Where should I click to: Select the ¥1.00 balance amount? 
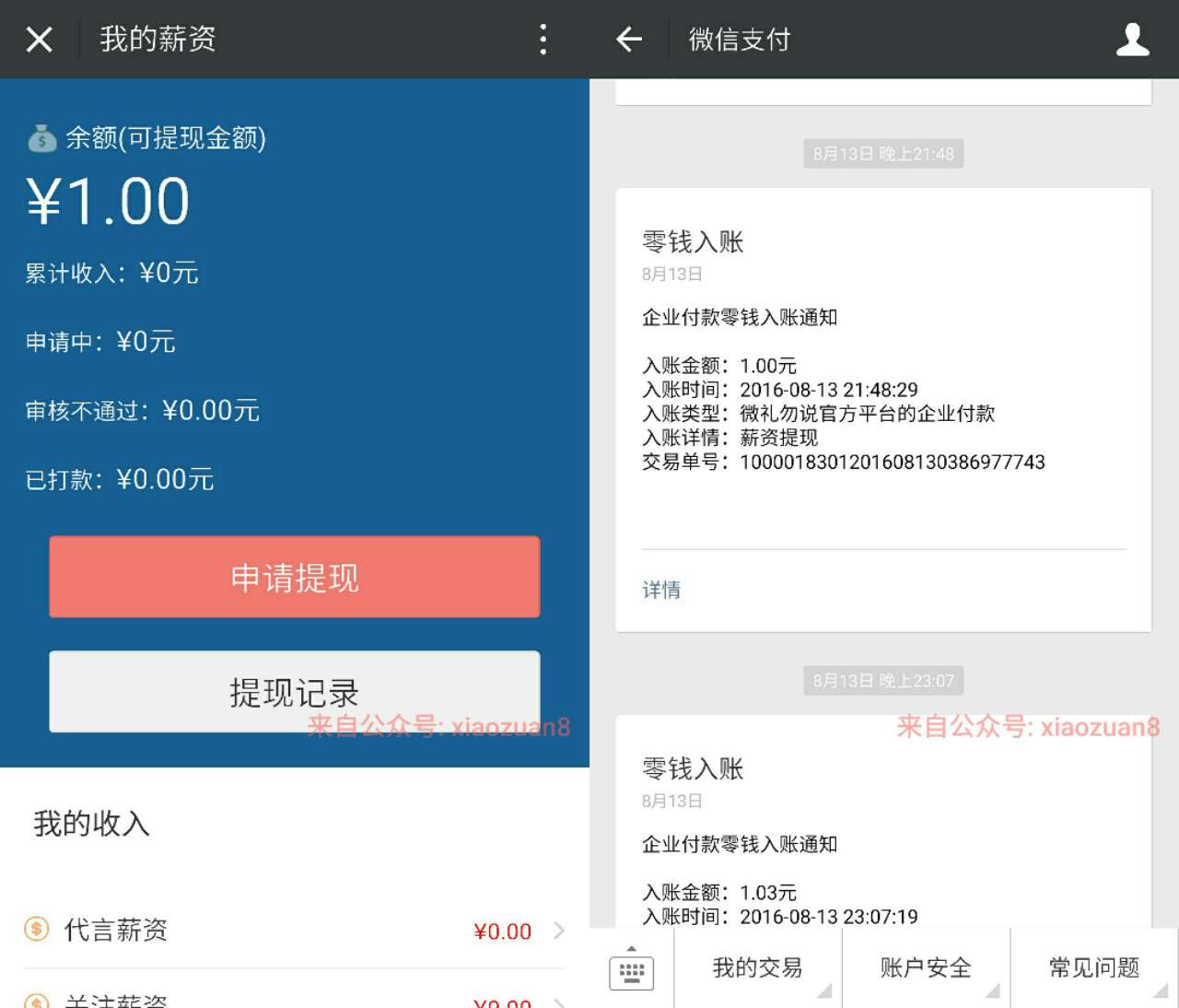click(108, 202)
